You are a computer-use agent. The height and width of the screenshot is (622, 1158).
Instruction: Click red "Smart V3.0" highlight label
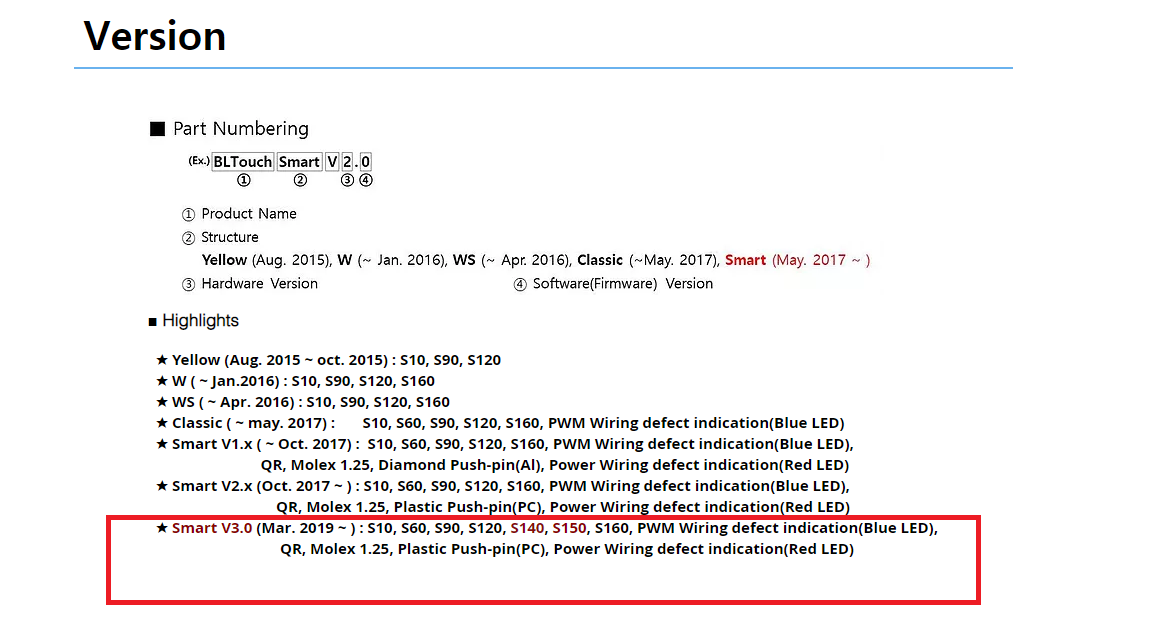(212, 528)
